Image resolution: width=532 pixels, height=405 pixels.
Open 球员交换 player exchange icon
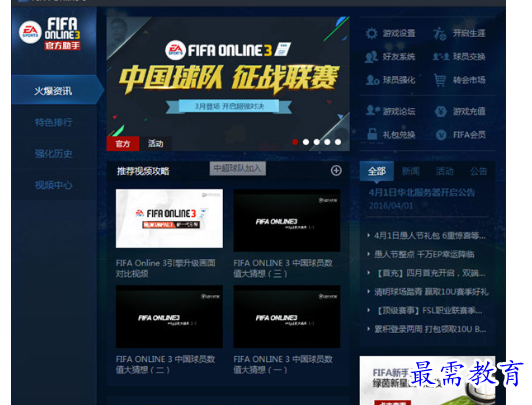pos(441,57)
